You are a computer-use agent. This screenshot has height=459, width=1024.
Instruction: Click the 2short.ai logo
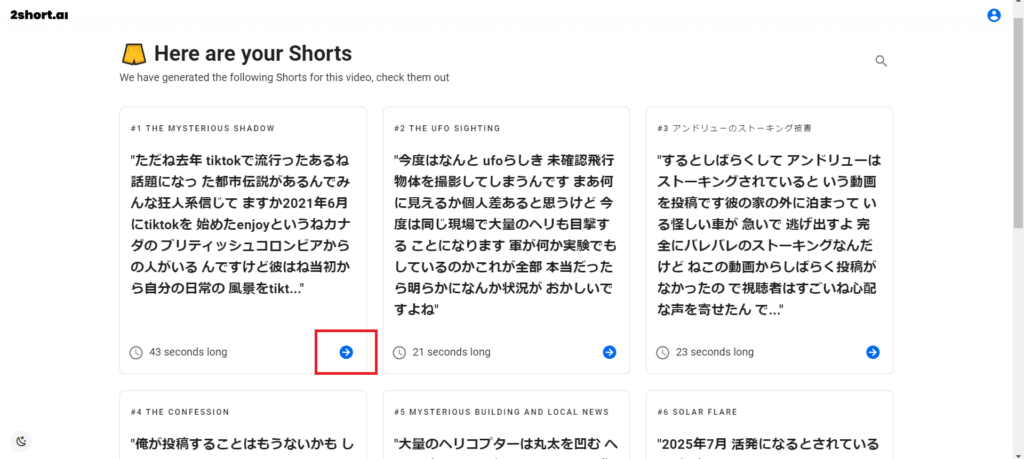39,15
